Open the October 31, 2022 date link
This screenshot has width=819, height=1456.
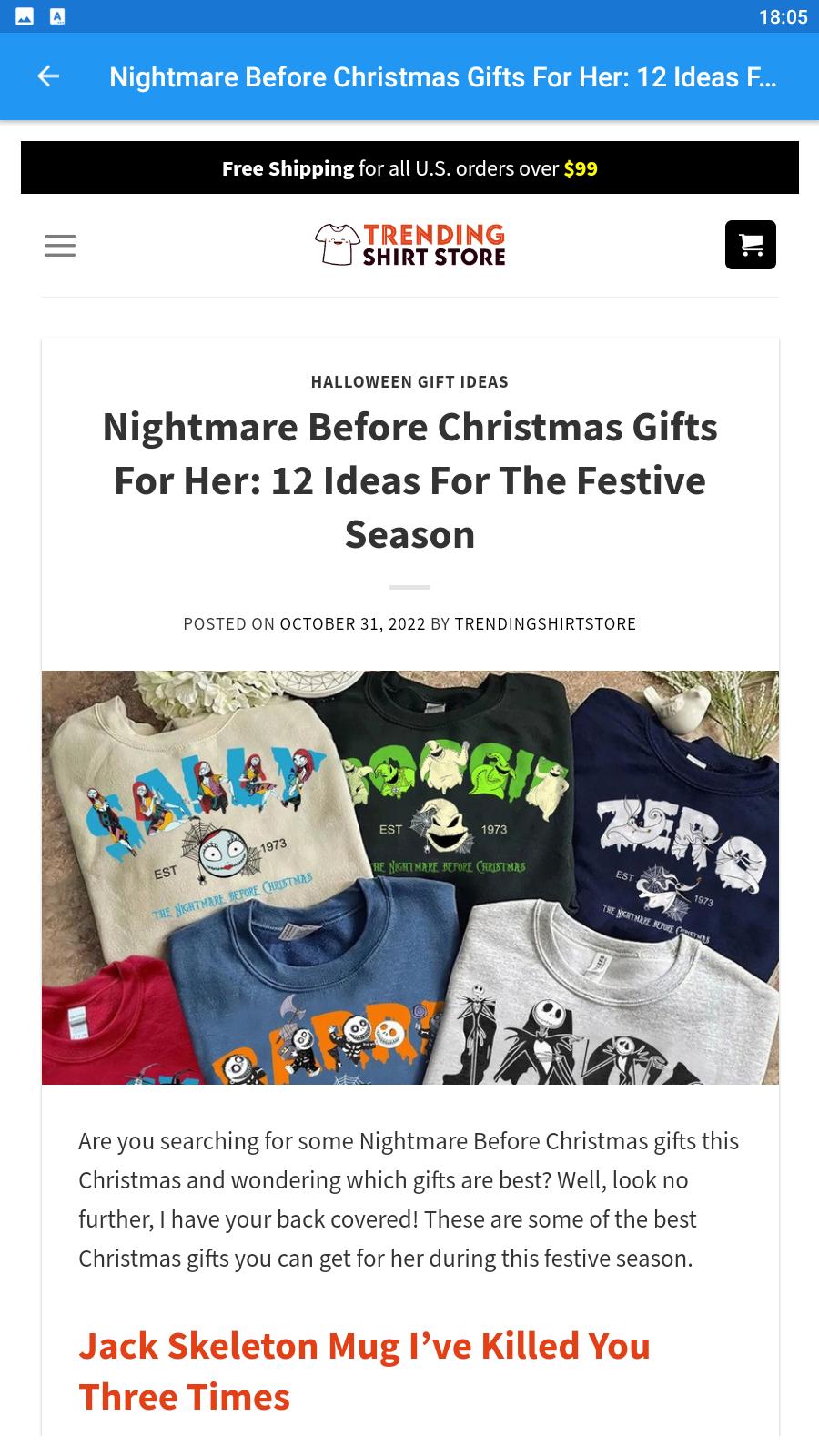click(352, 623)
